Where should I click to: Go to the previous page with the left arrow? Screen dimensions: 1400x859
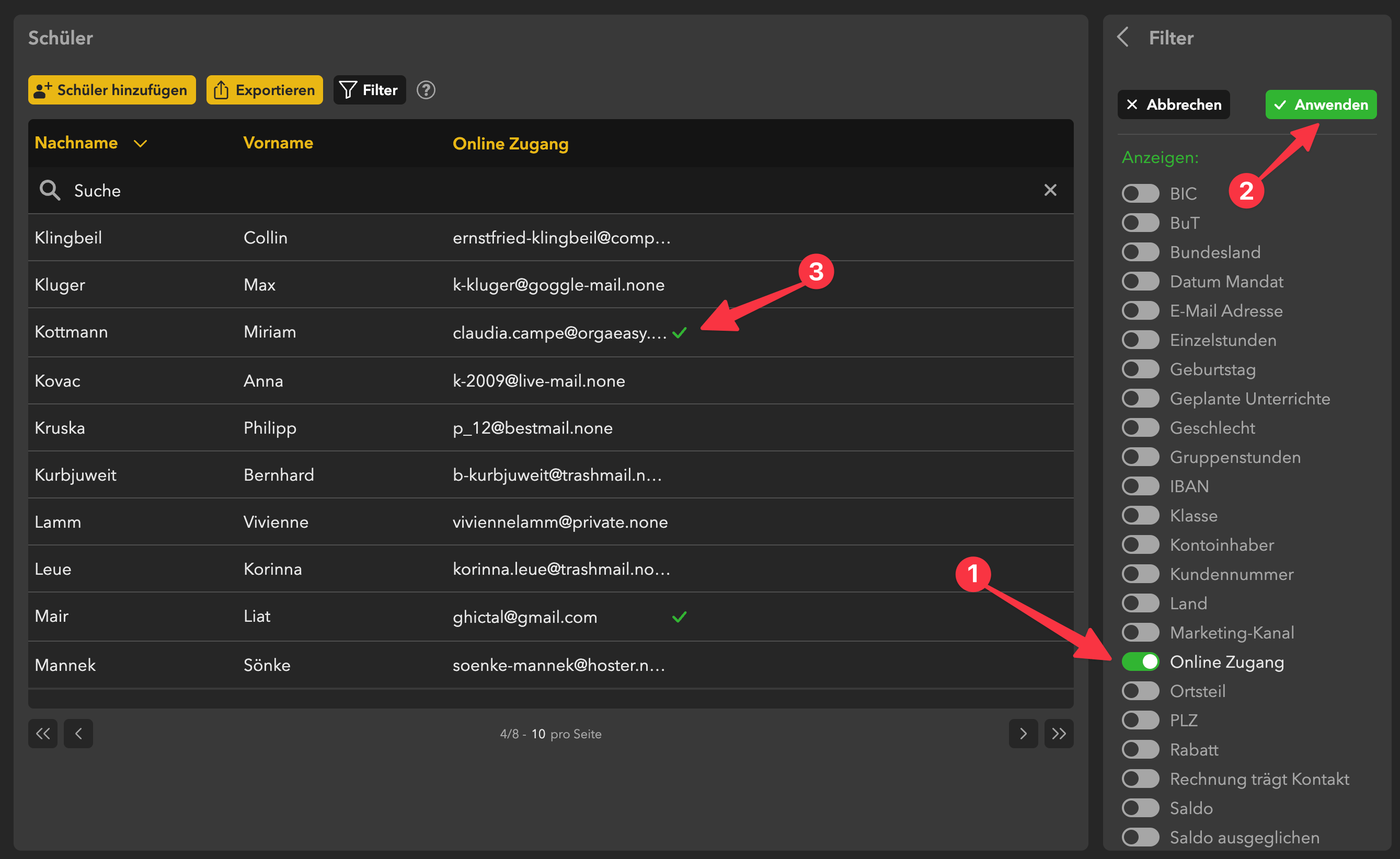[78, 734]
